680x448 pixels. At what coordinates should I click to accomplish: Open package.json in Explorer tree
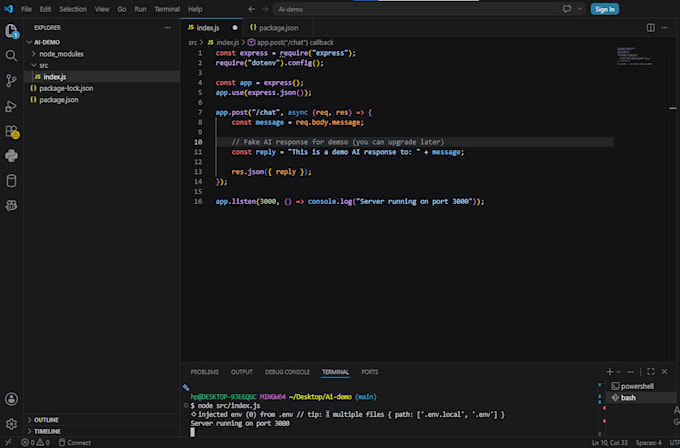point(102,100)
